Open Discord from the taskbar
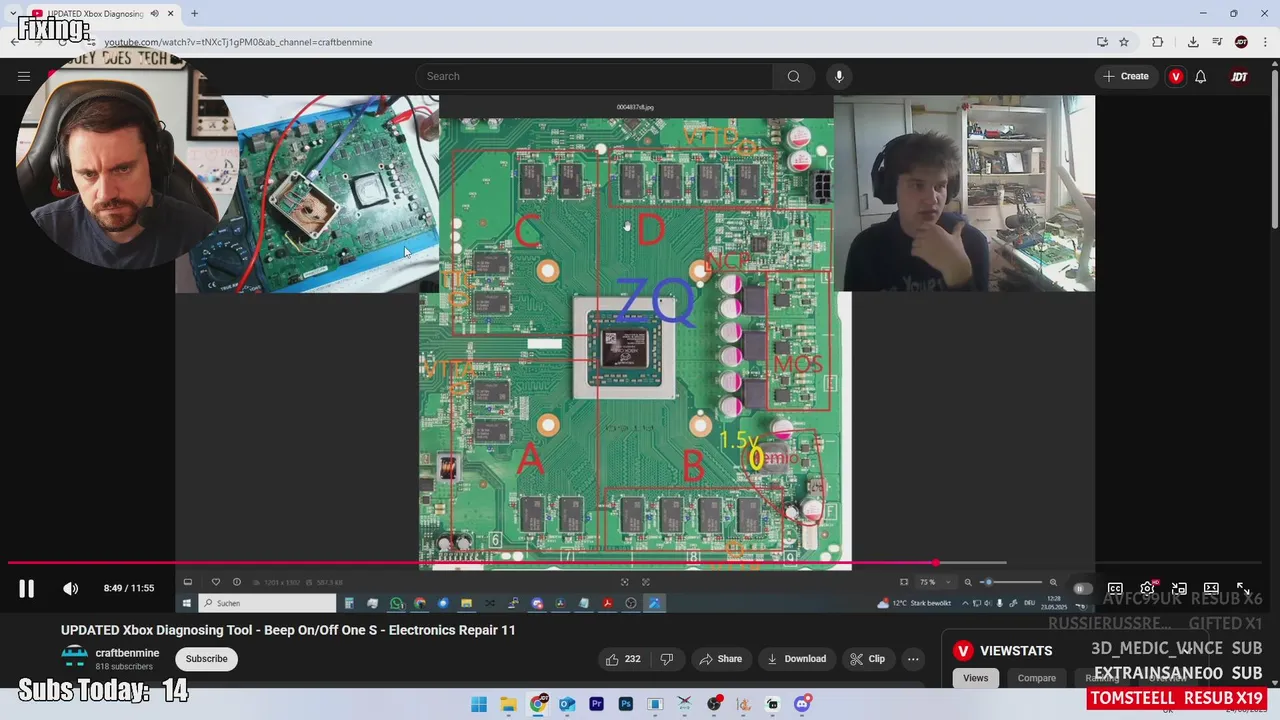1280x720 pixels. click(x=802, y=704)
